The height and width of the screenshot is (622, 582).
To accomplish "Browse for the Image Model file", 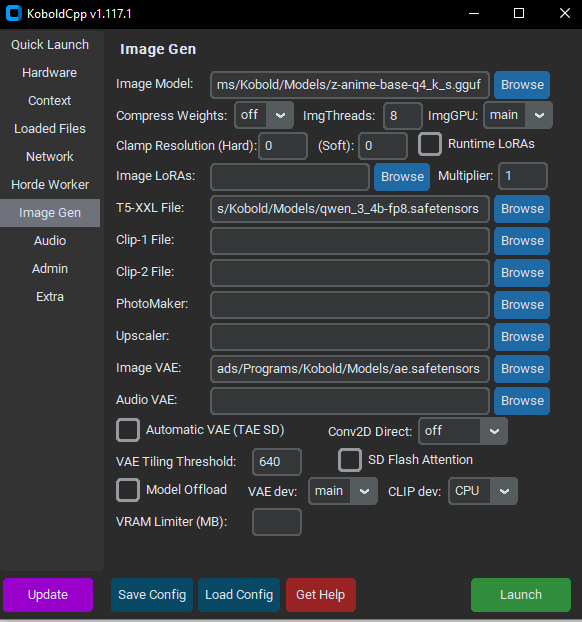I will 522,85.
